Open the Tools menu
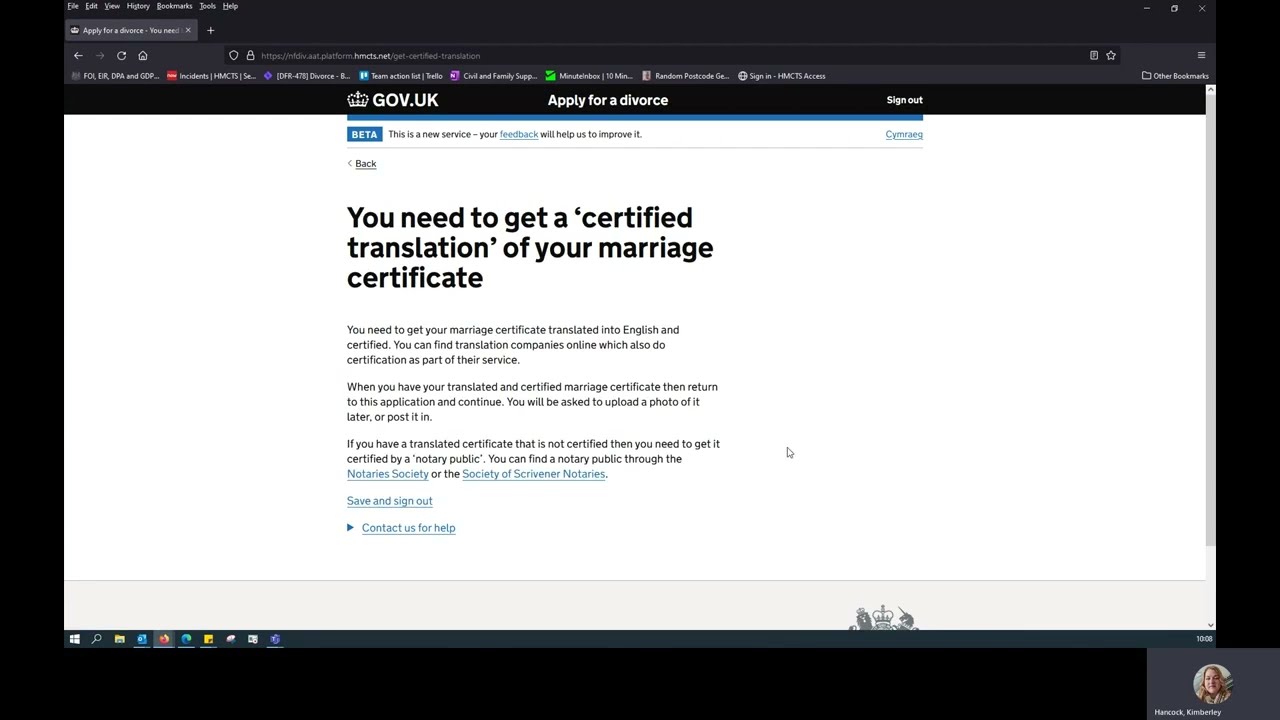The width and height of the screenshot is (1280, 720). [x=207, y=6]
